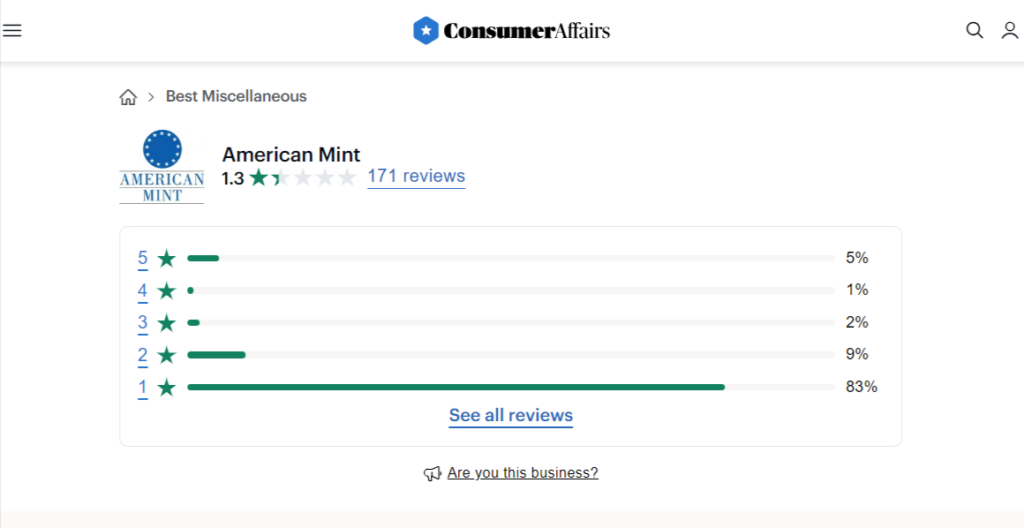Screen dimensions: 1024x528
Task: Click See all reviews
Action: click(511, 416)
